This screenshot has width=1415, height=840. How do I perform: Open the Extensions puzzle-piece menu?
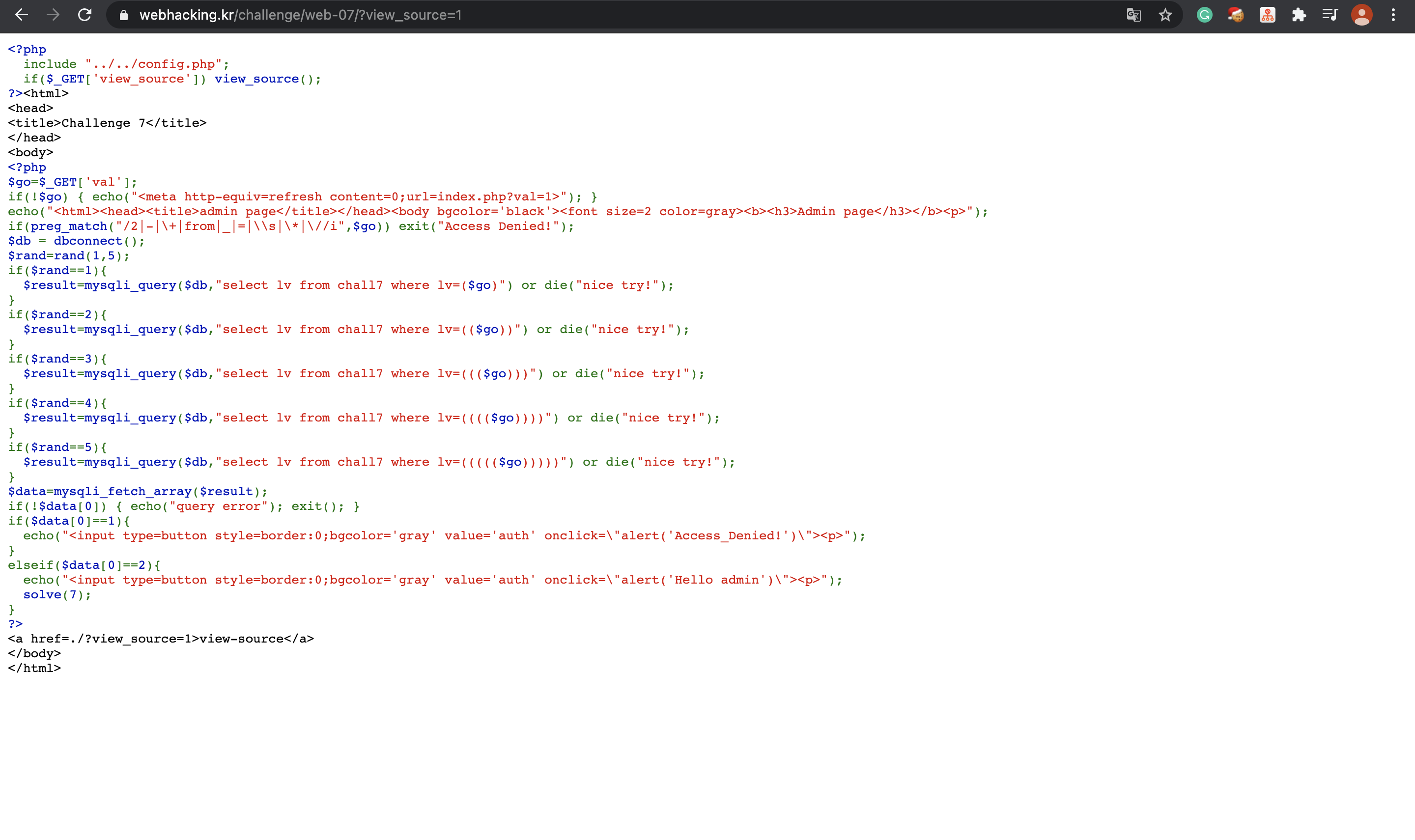(x=1299, y=15)
